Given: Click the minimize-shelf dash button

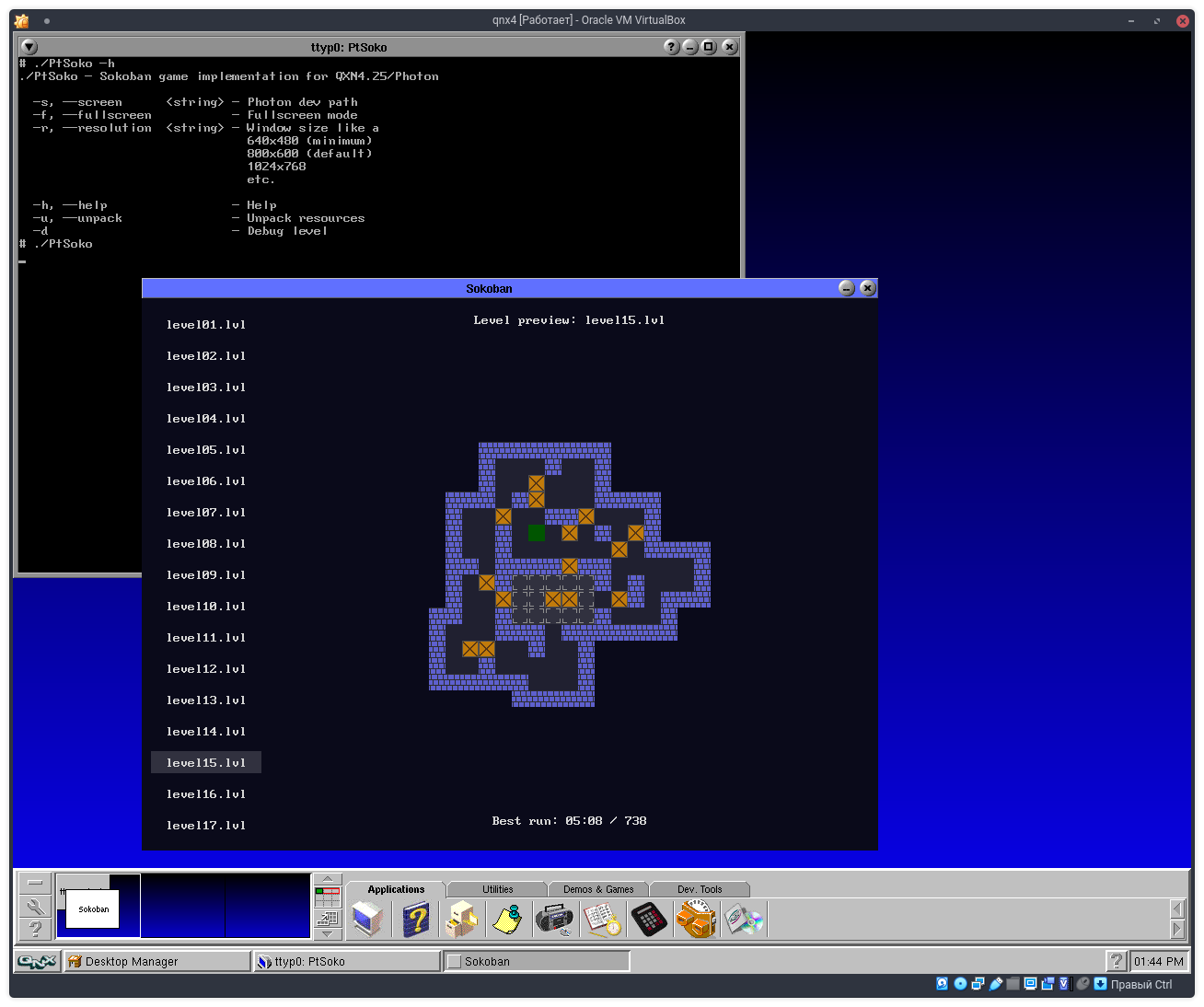Looking at the screenshot, I should coord(35,884).
